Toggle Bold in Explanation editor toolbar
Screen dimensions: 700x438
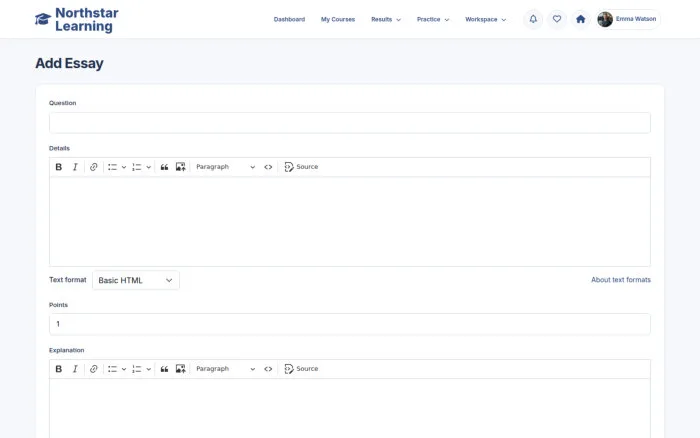click(58, 369)
